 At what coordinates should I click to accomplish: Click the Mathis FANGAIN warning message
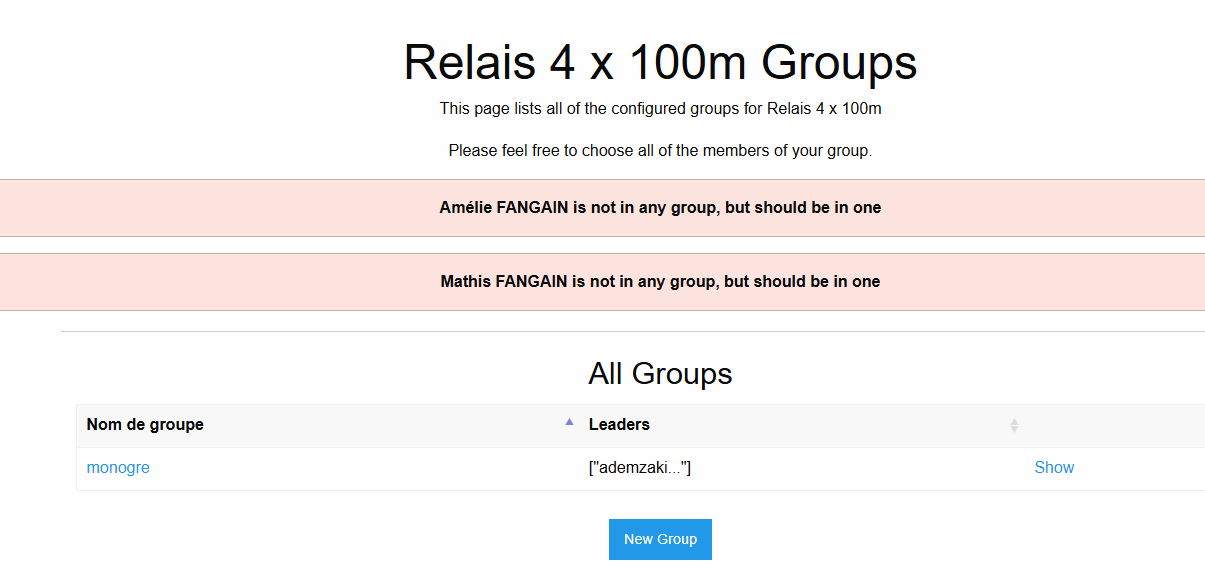coord(660,282)
